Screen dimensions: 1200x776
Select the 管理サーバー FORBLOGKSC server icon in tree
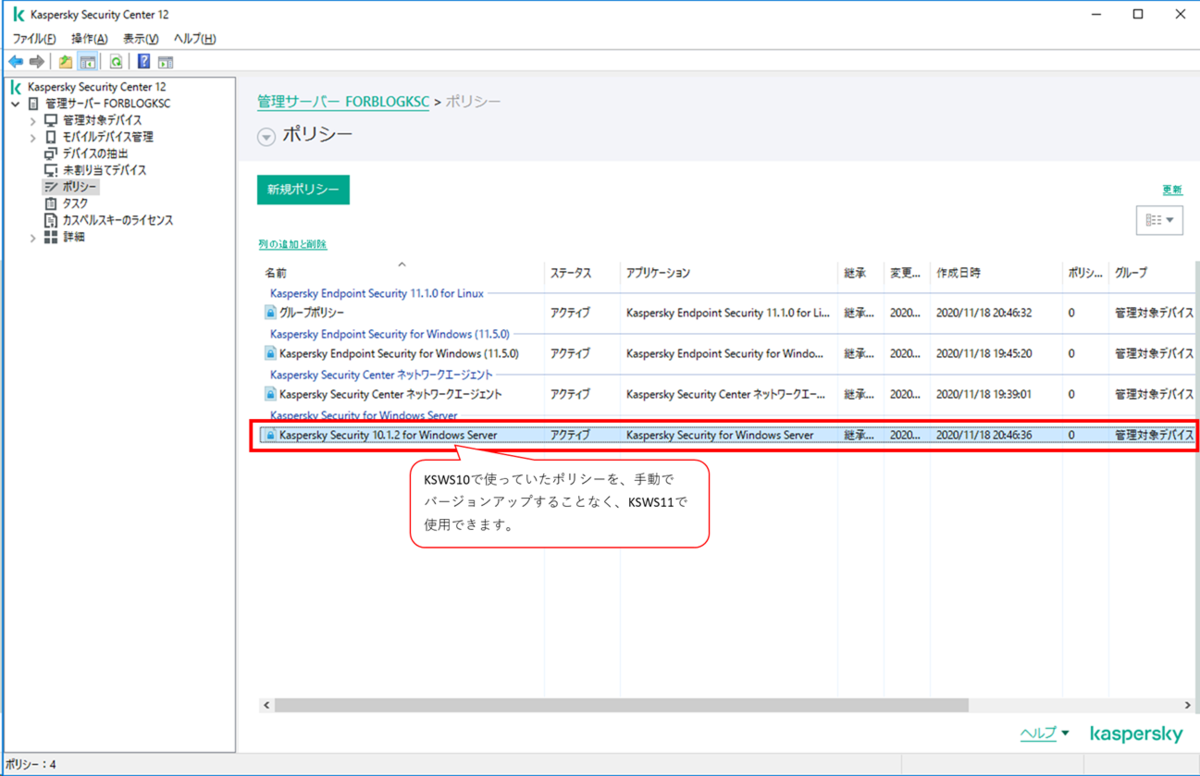coord(33,104)
